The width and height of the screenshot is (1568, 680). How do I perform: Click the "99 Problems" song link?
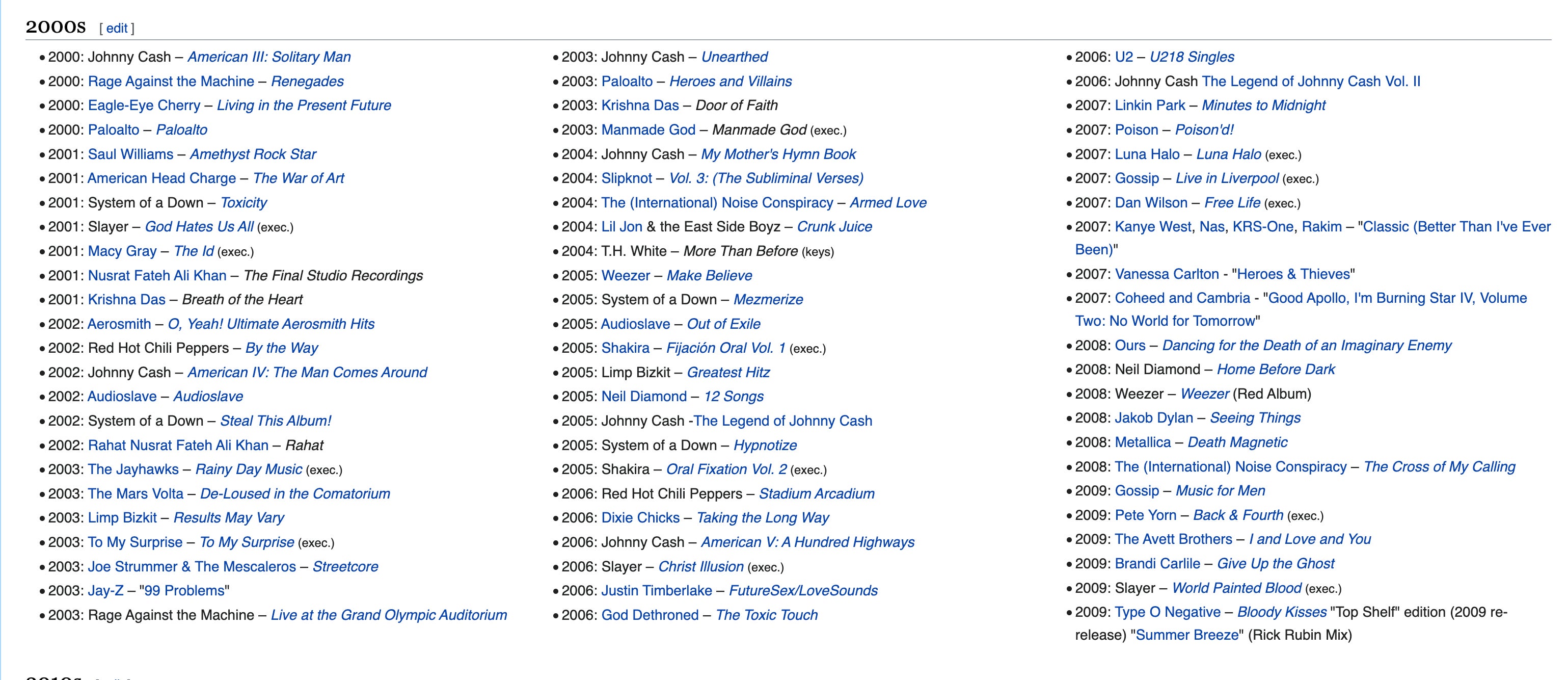coord(184,590)
